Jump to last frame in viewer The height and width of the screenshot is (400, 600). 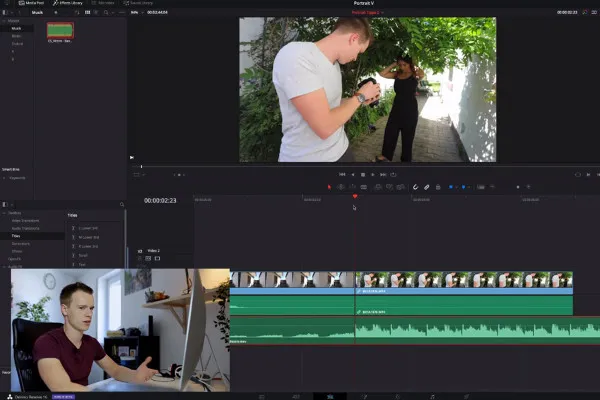pos(383,175)
